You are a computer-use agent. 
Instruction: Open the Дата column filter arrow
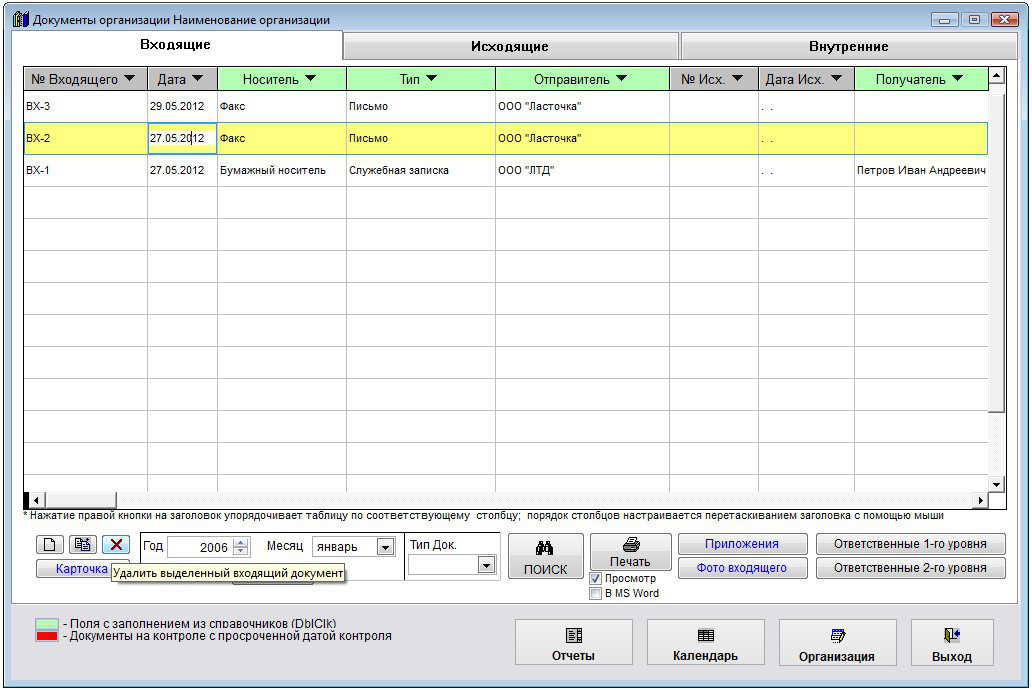197,78
